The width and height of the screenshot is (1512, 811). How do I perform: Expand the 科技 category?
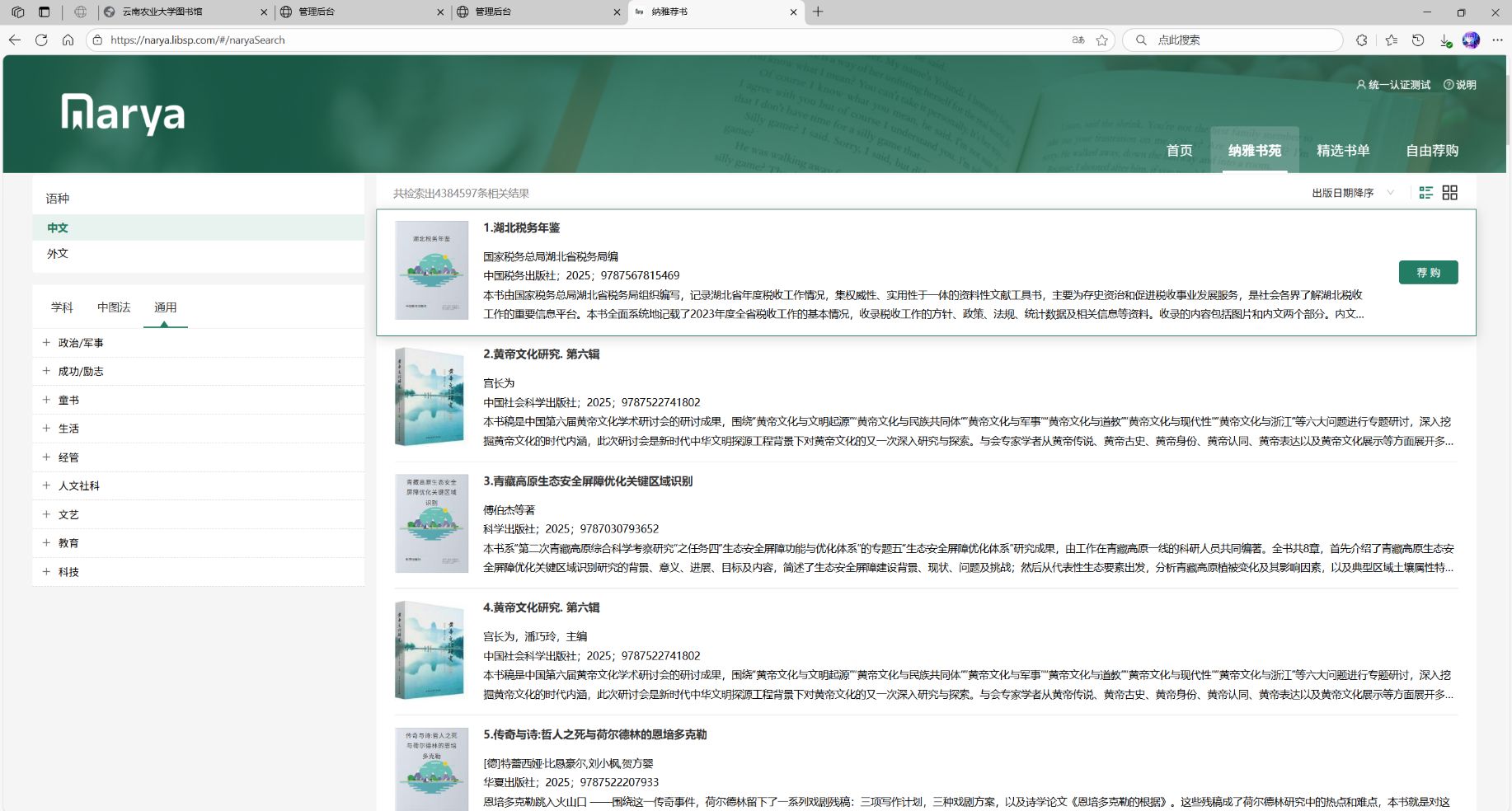coord(47,571)
